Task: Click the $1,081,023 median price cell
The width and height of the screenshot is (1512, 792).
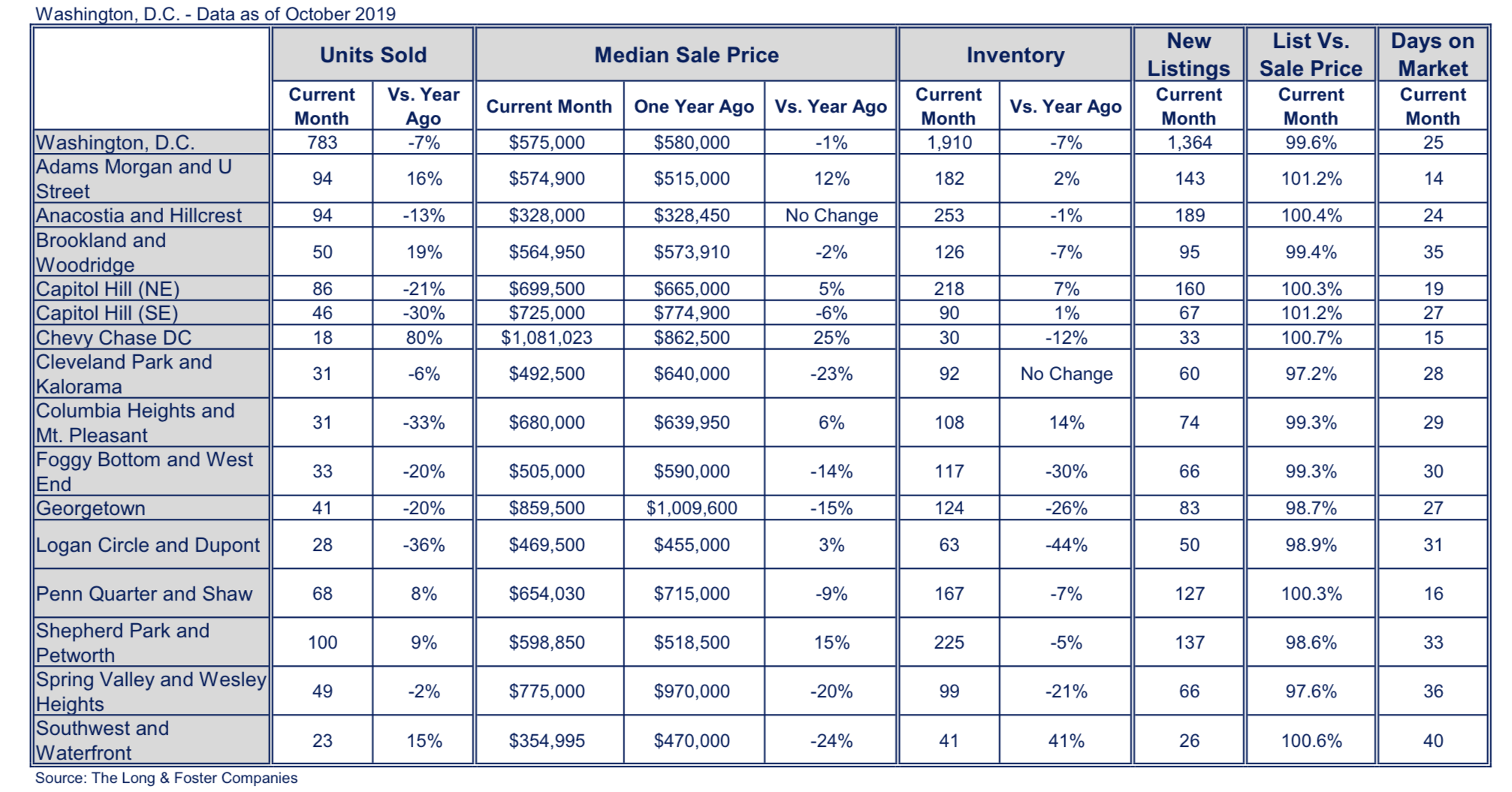Action: click(x=547, y=338)
